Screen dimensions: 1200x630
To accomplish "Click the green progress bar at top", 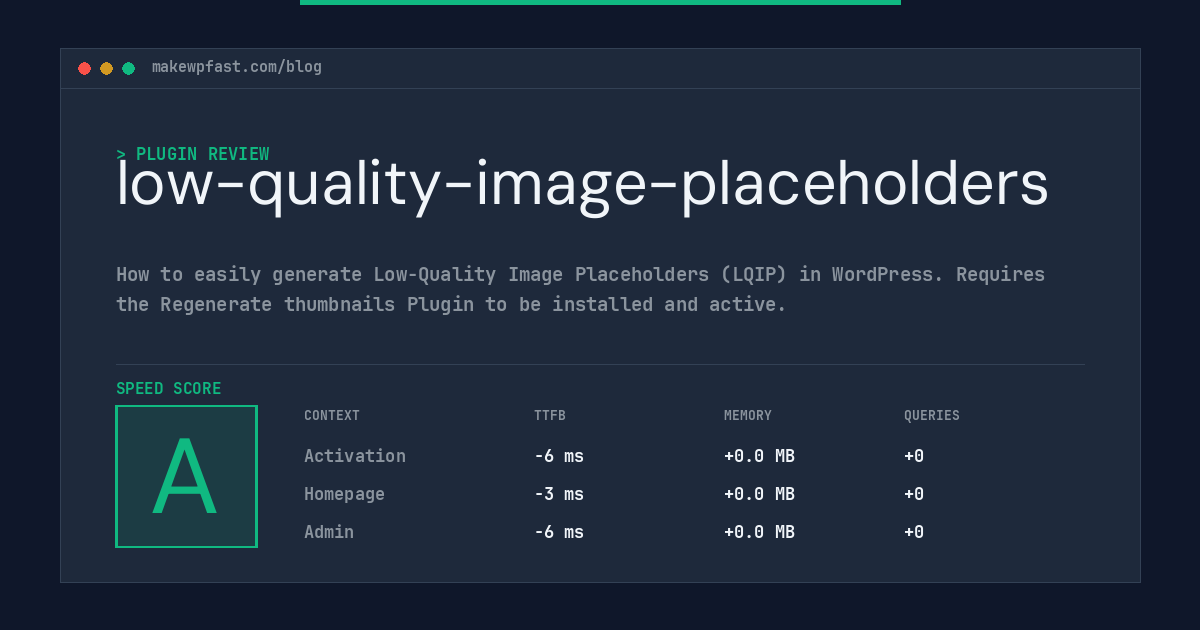I will pos(600,2).
